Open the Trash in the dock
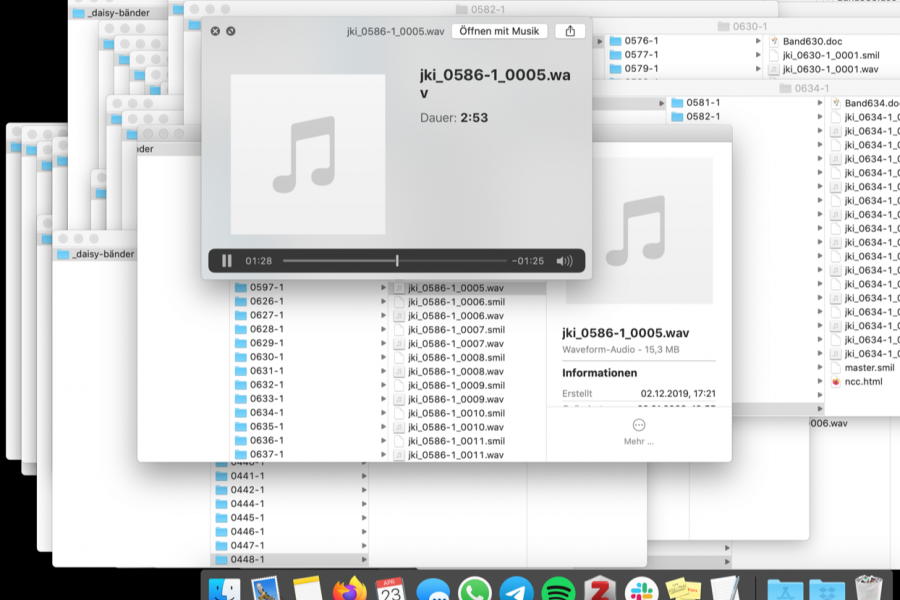 pos(869,588)
